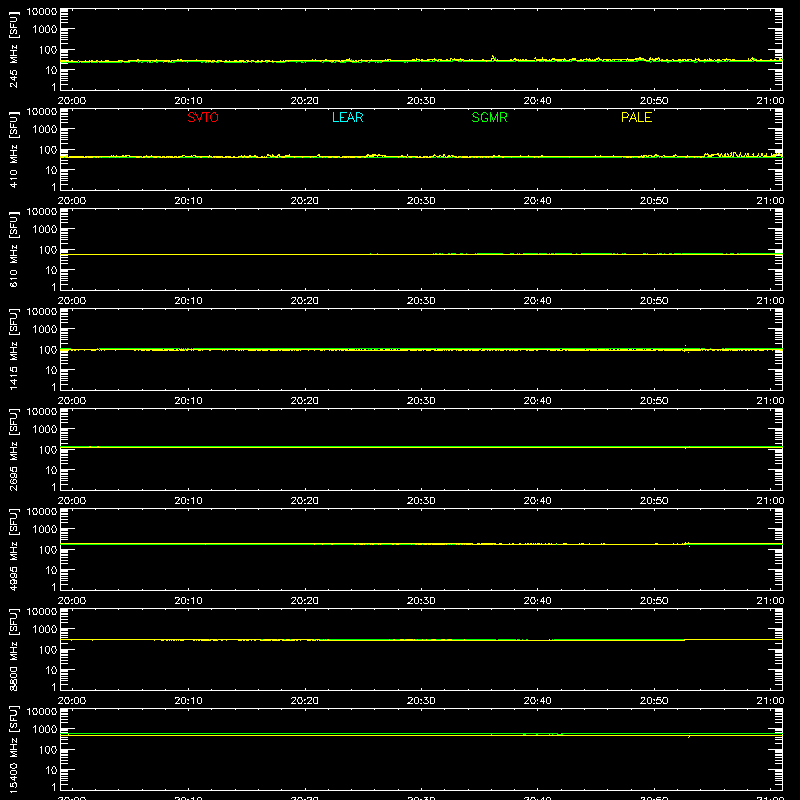This screenshot has height=800, width=800.
Task: Click the 10000 y-axis value on 4995 MHz plot
Action: pyautogui.click(x=42, y=512)
